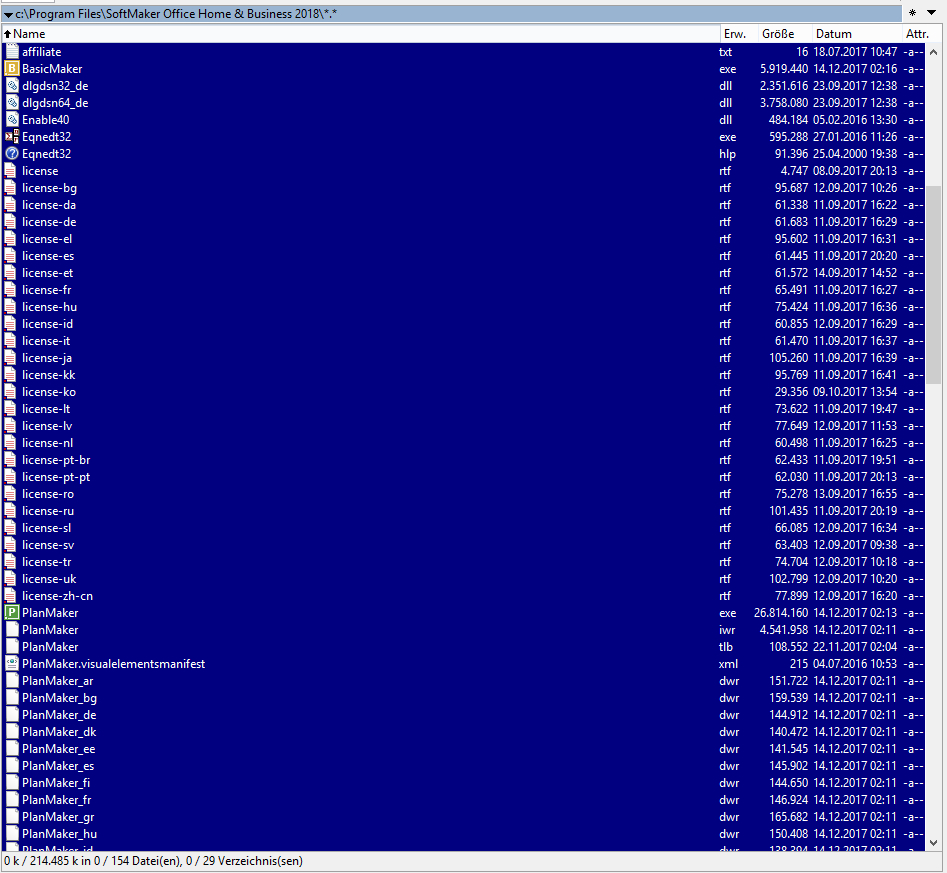Select the PlanMaker_fr dwr icon

click(x=11, y=800)
